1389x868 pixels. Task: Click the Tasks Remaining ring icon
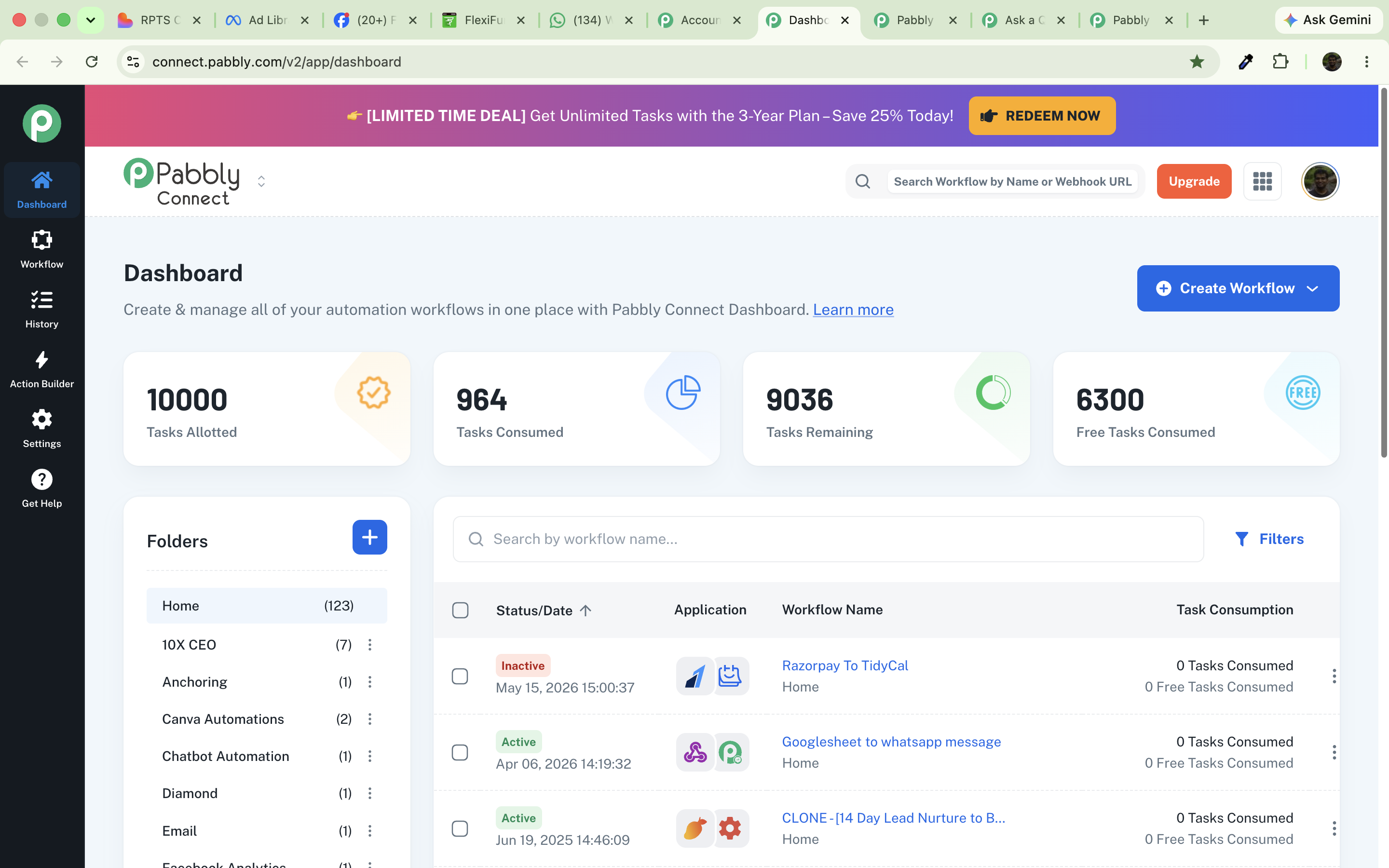pyautogui.click(x=993, y=393)
